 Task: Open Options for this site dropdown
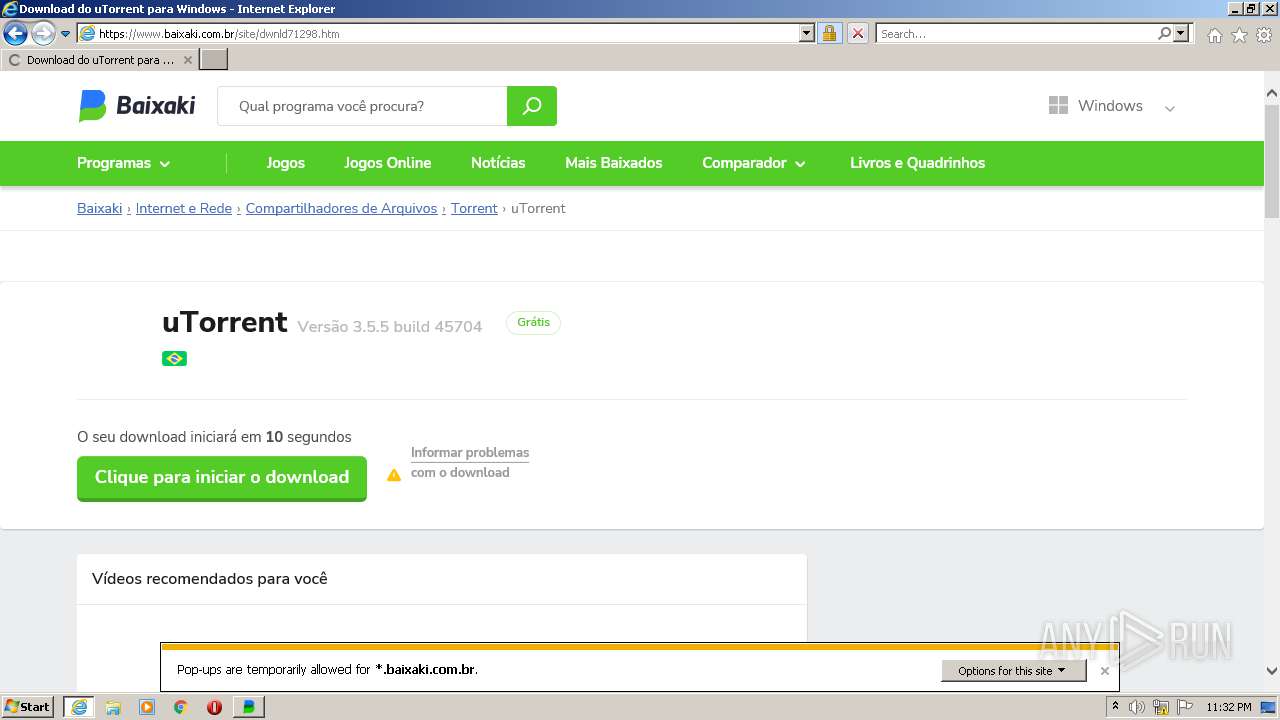[1013, 671]
